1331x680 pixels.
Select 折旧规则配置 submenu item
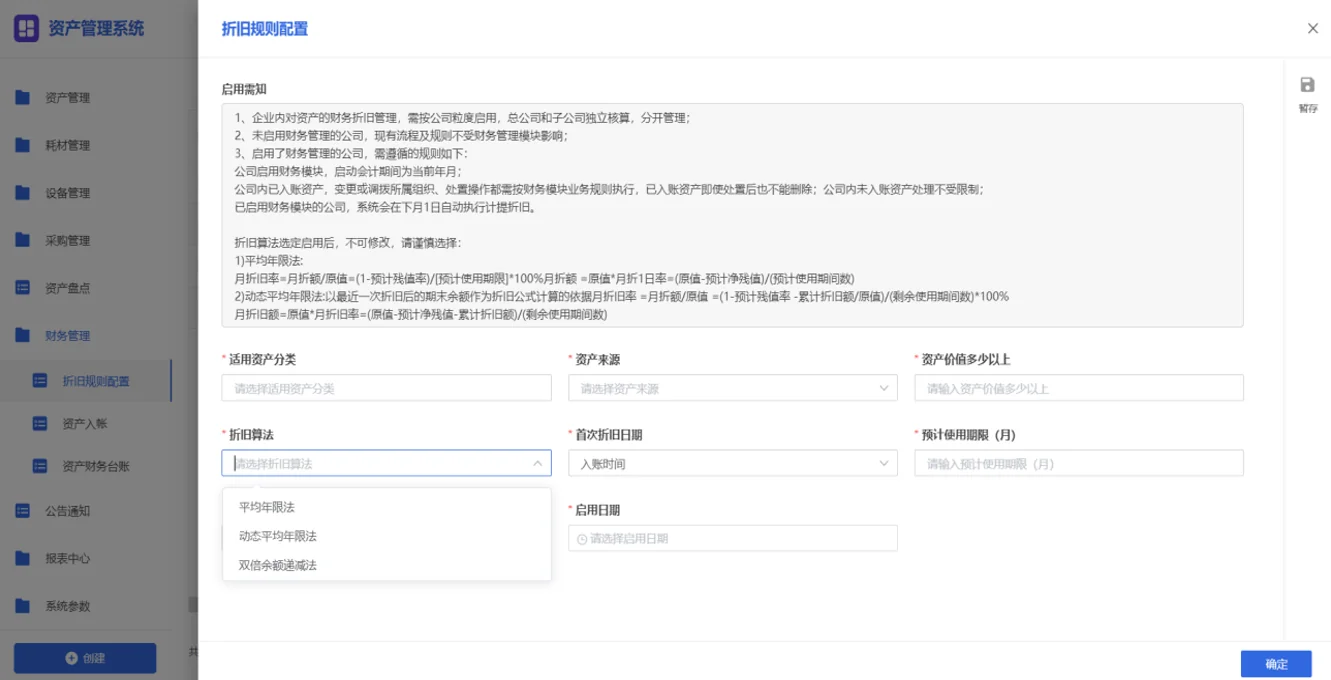pos(86,381)
